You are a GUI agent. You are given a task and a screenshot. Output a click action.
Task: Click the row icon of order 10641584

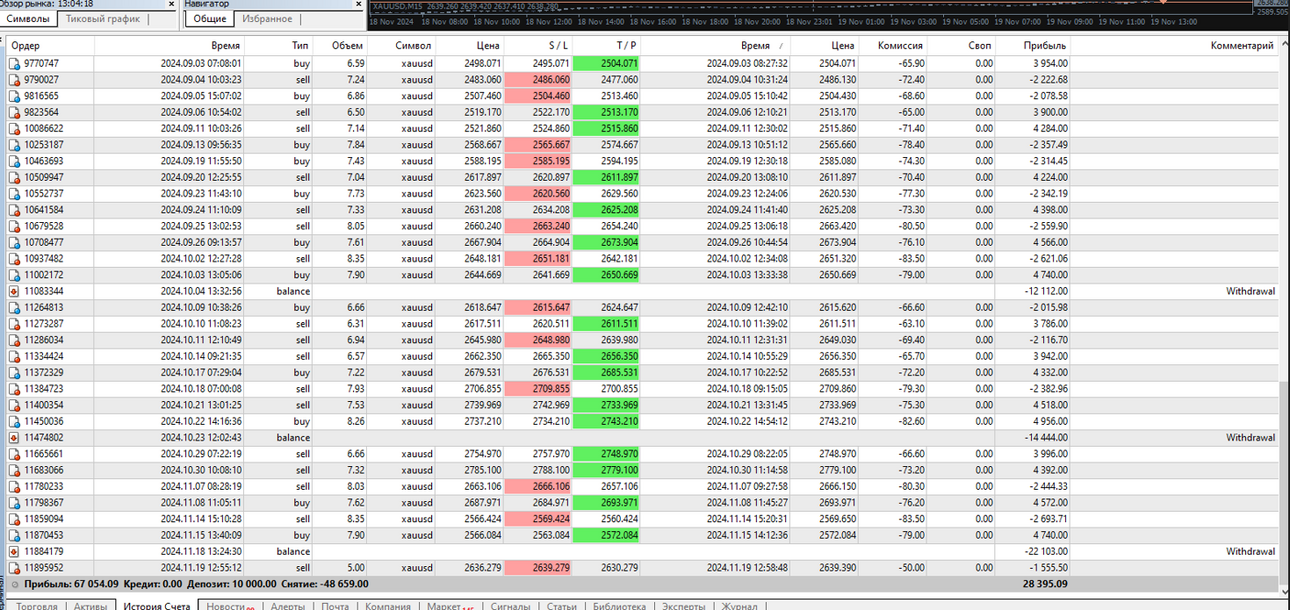(x=14, y=210)
